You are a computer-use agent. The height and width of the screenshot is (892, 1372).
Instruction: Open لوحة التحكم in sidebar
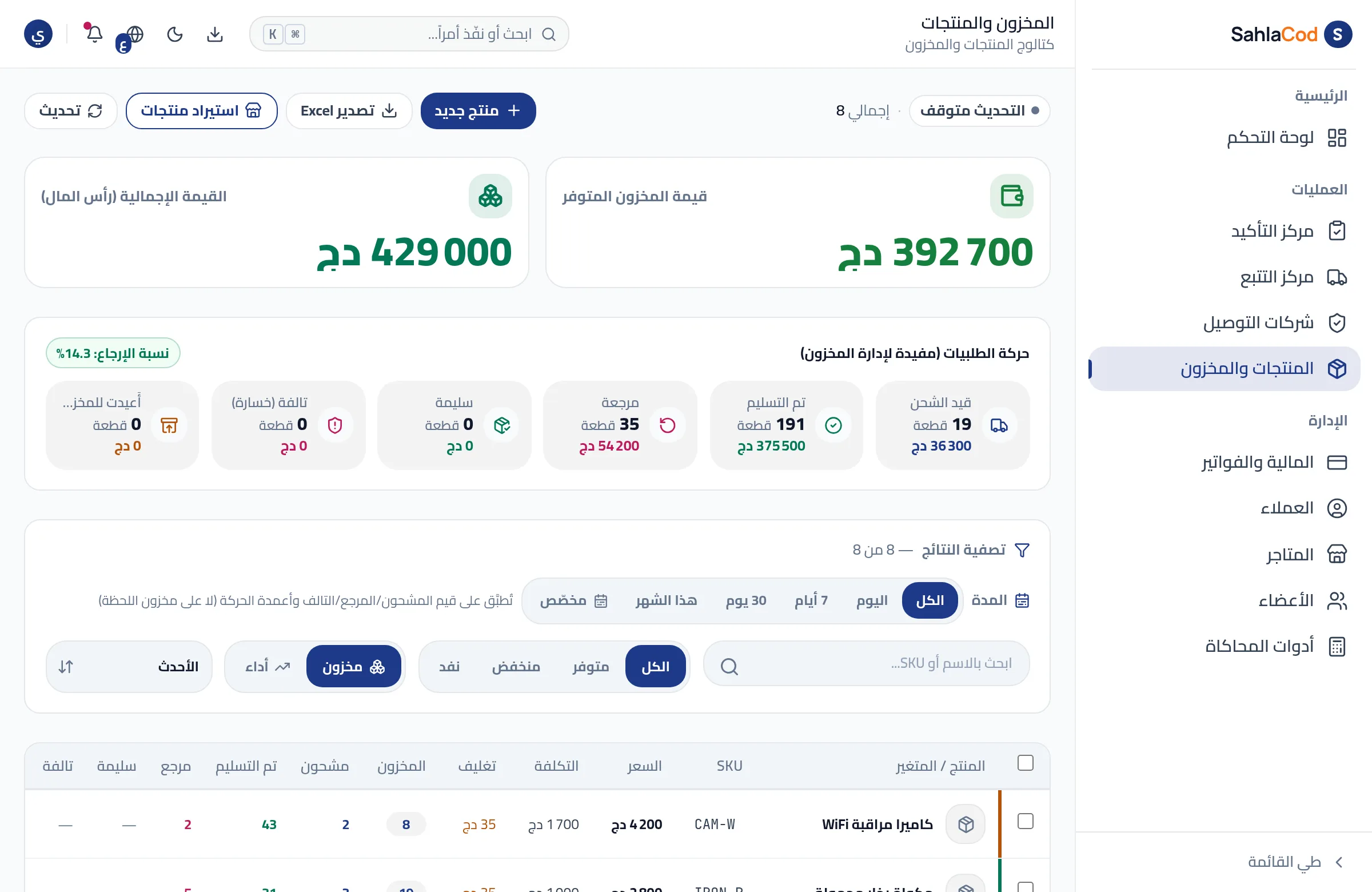[1223, 138]
